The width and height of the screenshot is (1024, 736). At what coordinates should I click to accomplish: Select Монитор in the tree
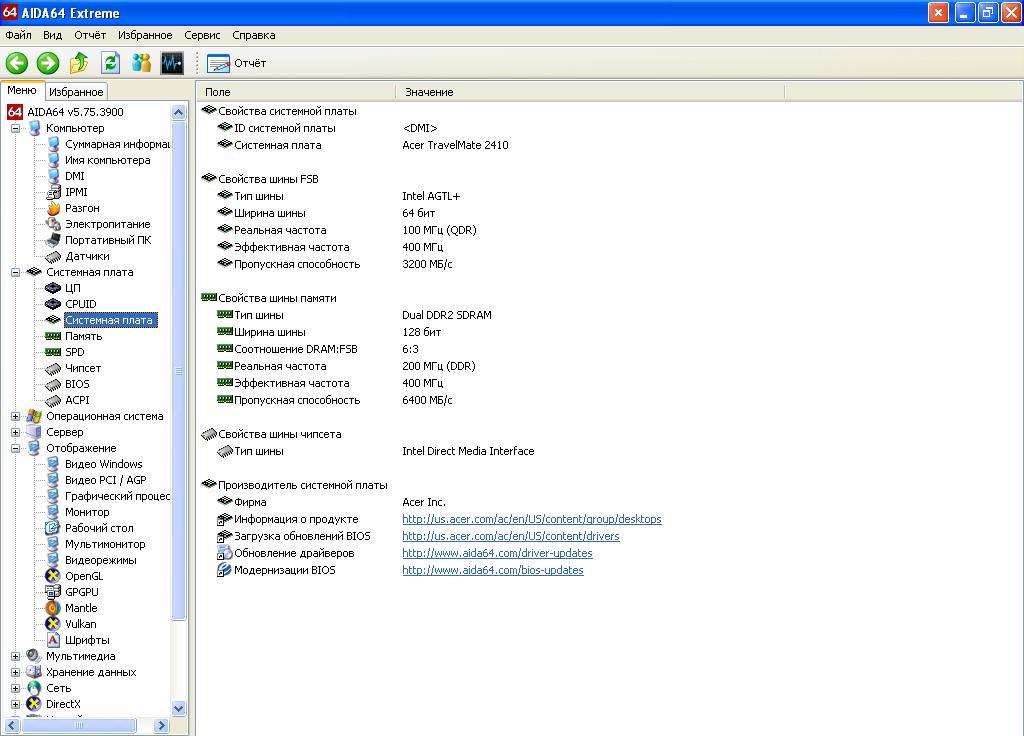click(87, 512)
